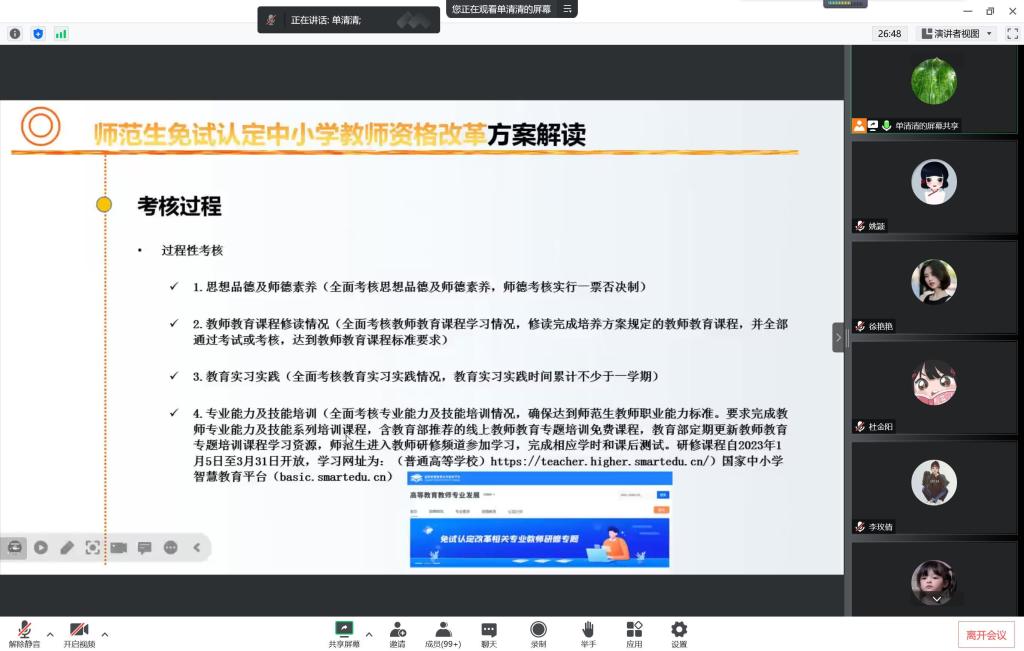1024x651 pixels.
Task: Open the 聊天 chat panel
Action: coord(489,630)
